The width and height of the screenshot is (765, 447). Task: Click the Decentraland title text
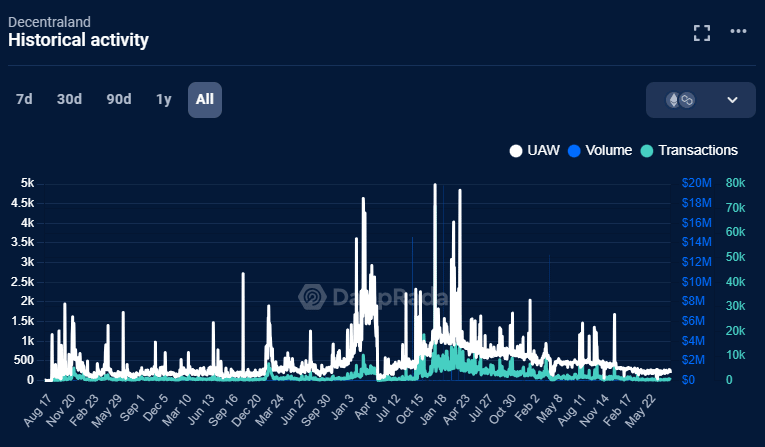coord(49,22)
